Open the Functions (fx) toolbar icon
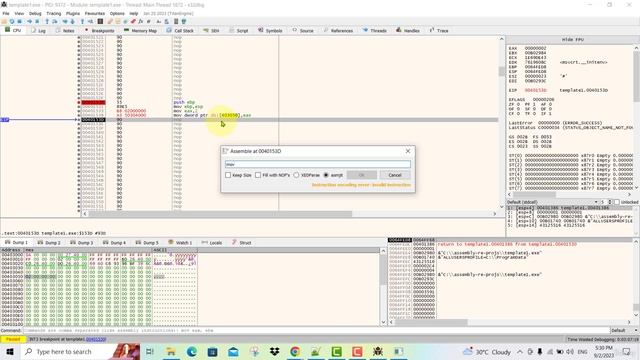640x360 pixels. 140,21
